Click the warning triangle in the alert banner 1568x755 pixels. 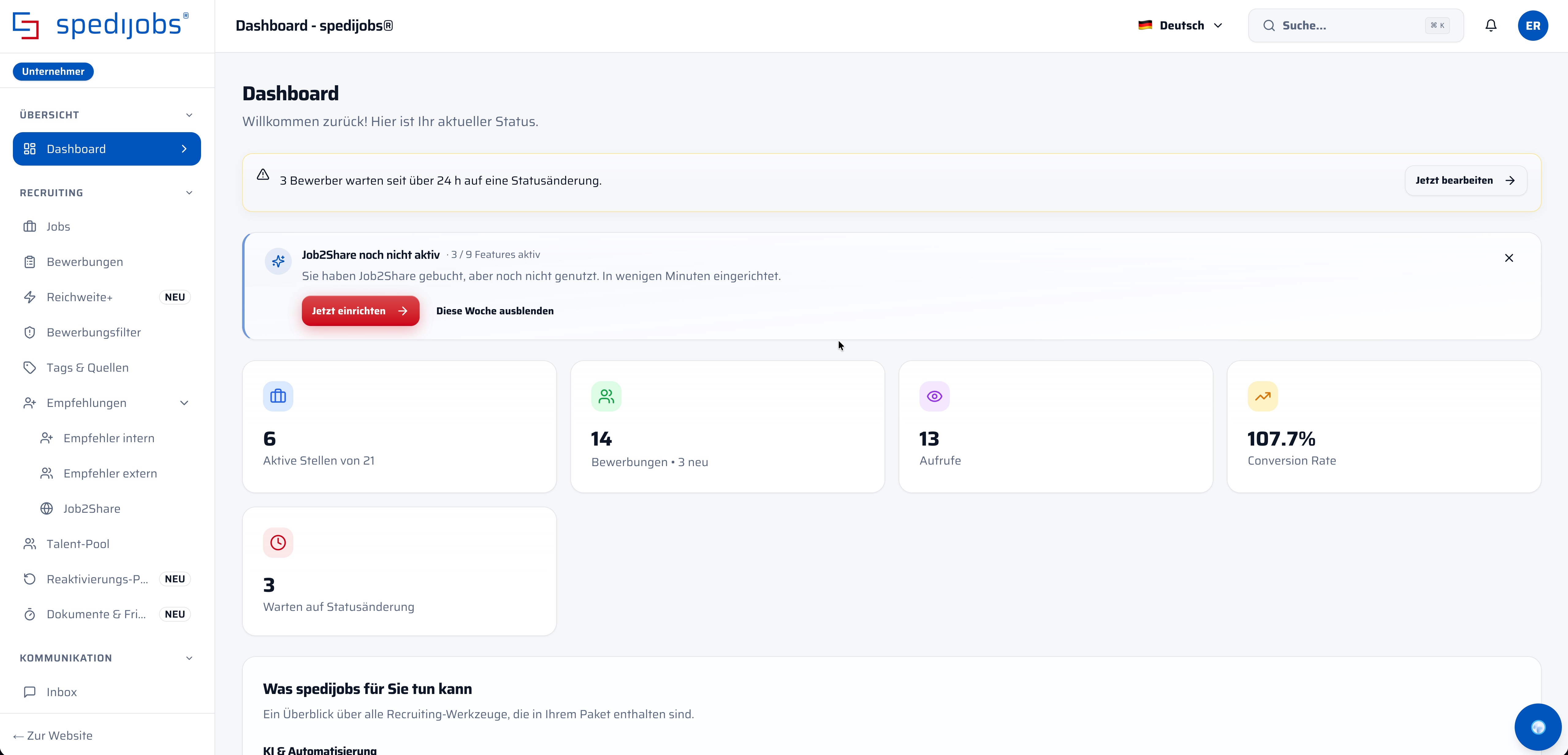(263, 175)
